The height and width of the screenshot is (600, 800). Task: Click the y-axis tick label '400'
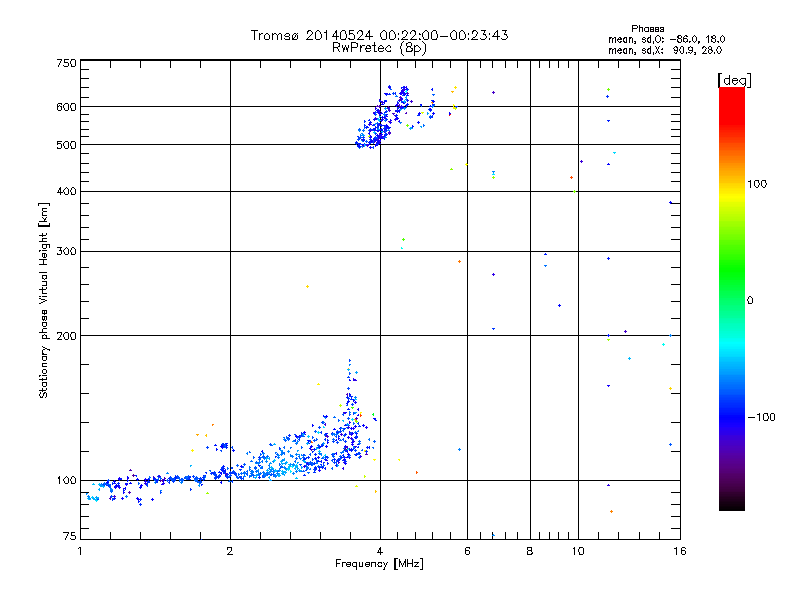pyautogui.click(x=66, y=191)
